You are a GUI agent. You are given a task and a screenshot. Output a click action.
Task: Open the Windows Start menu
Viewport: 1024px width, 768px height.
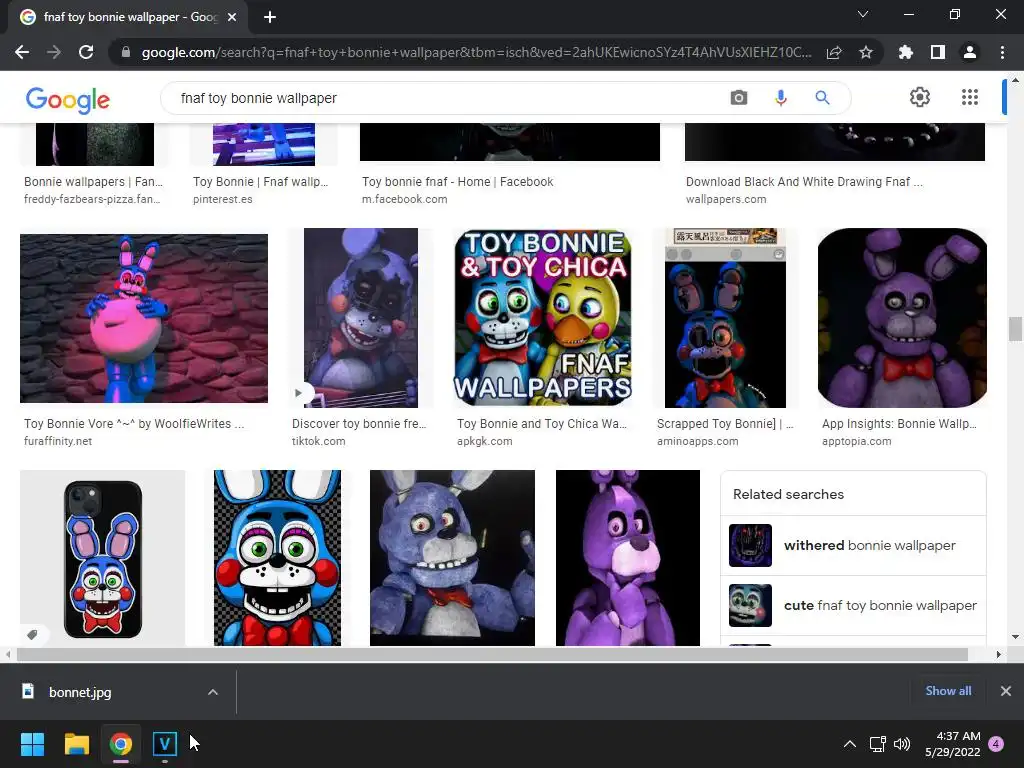32,744
